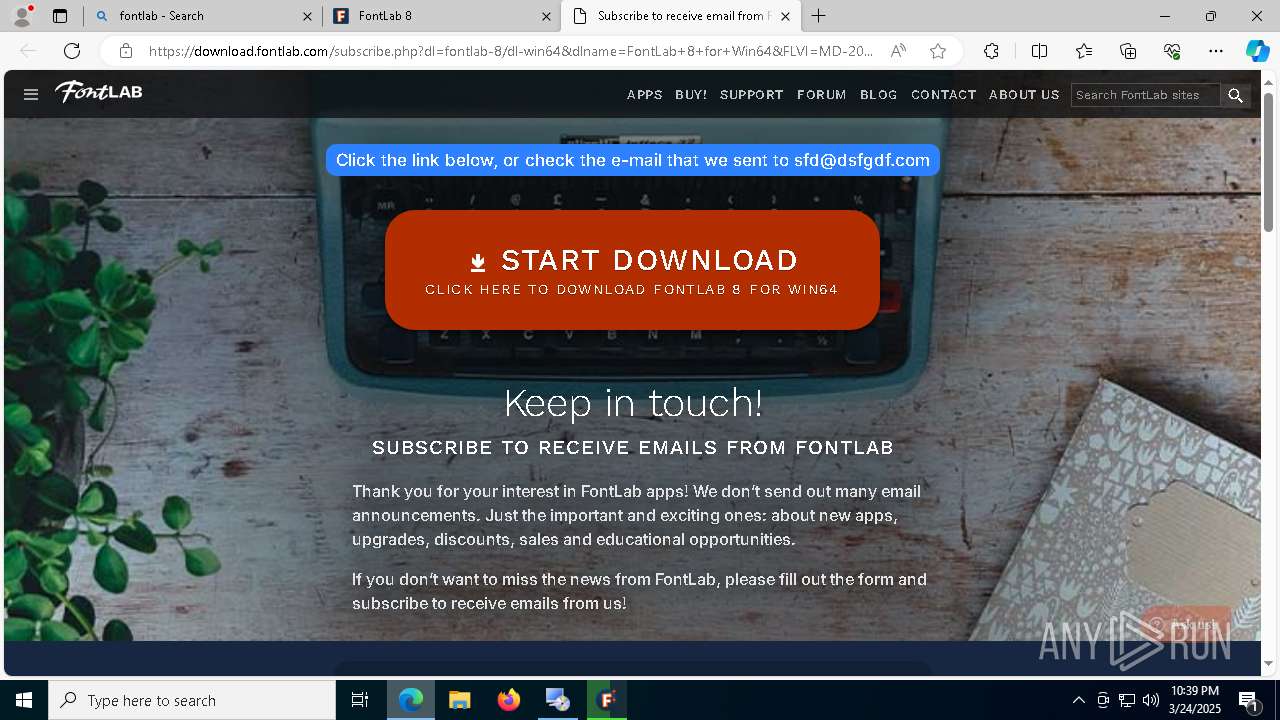Image resolution: width=1280 pixels, height=720 pixels.
Task: Open Tab actions menu
Action: tap(60, 16)
